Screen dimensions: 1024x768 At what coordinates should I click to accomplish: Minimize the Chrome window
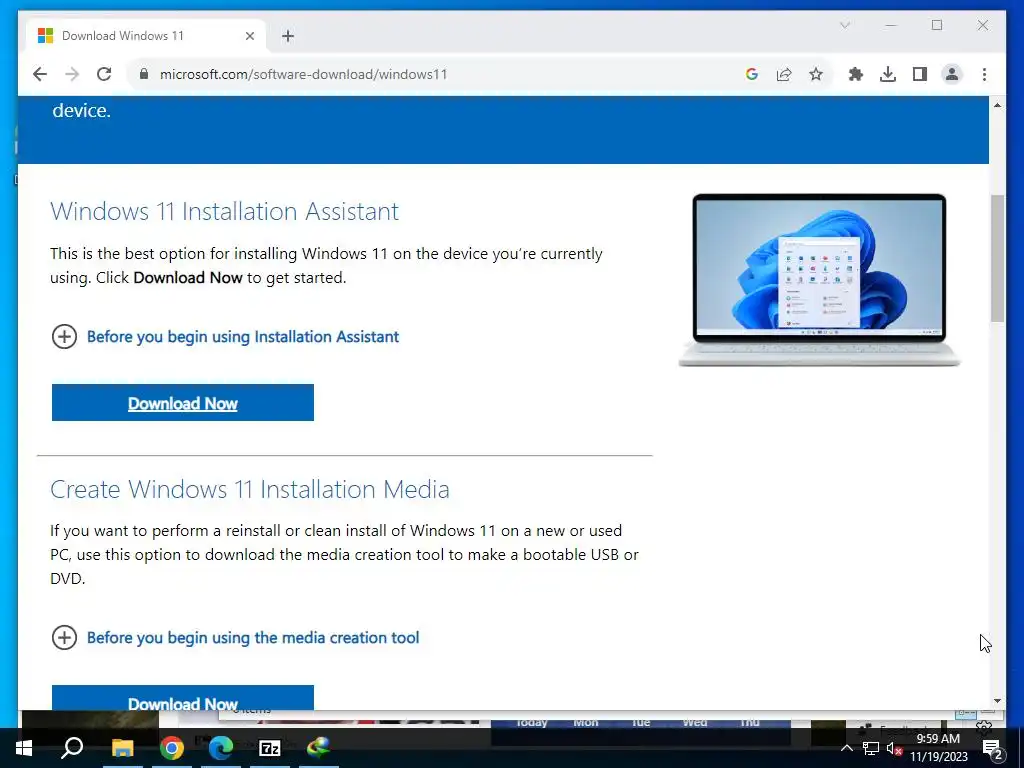click(x=891, y=25)
